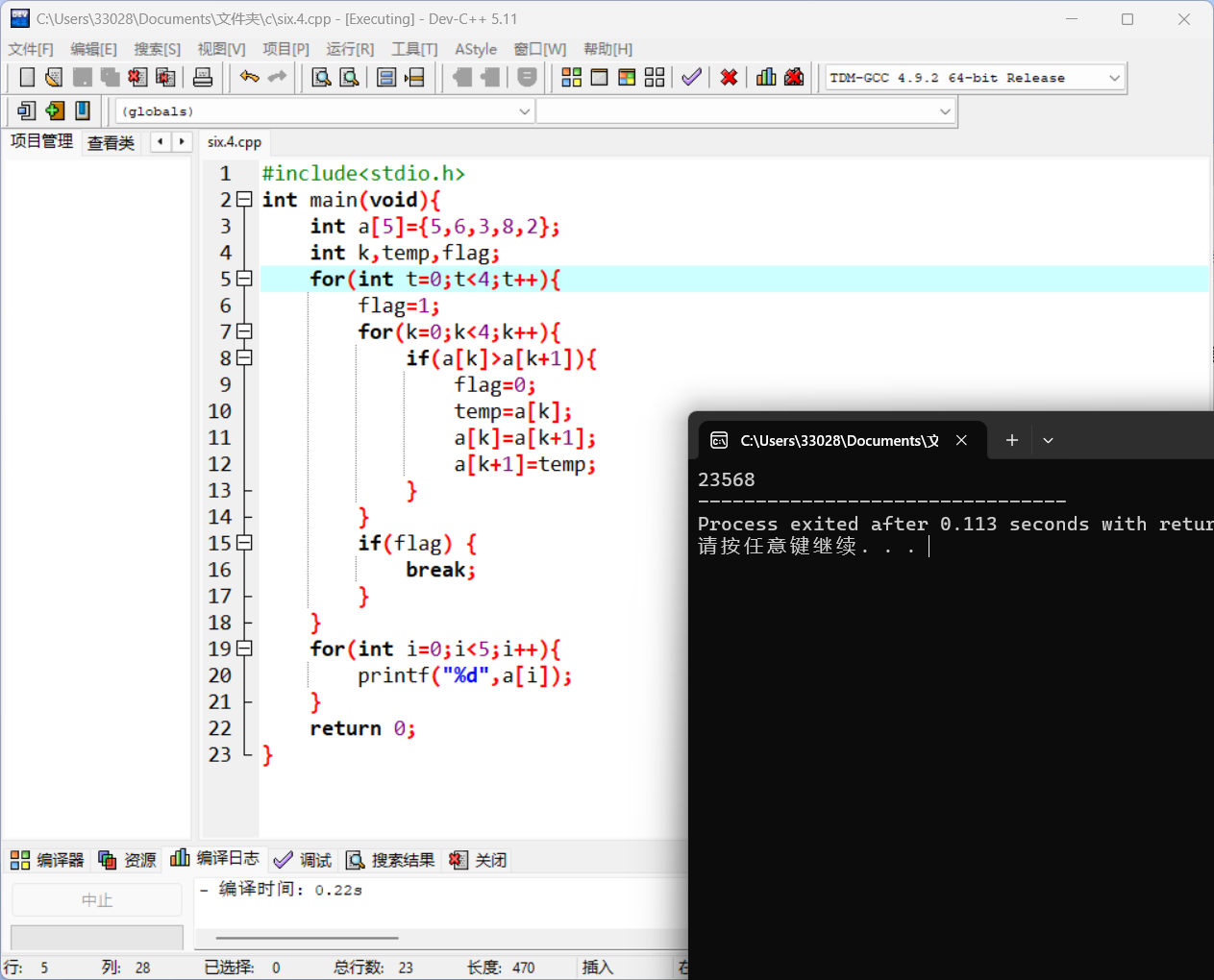Click the Go to function toolbar icon

386,77
